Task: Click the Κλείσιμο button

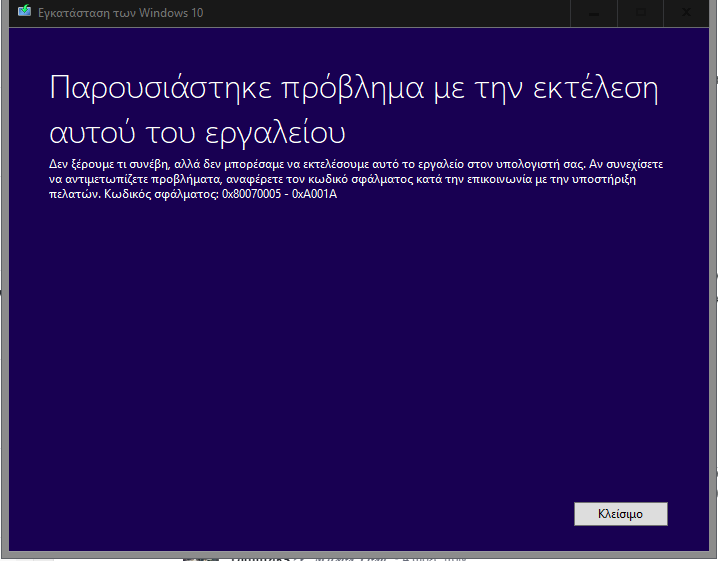Action: tap(620, 514)
